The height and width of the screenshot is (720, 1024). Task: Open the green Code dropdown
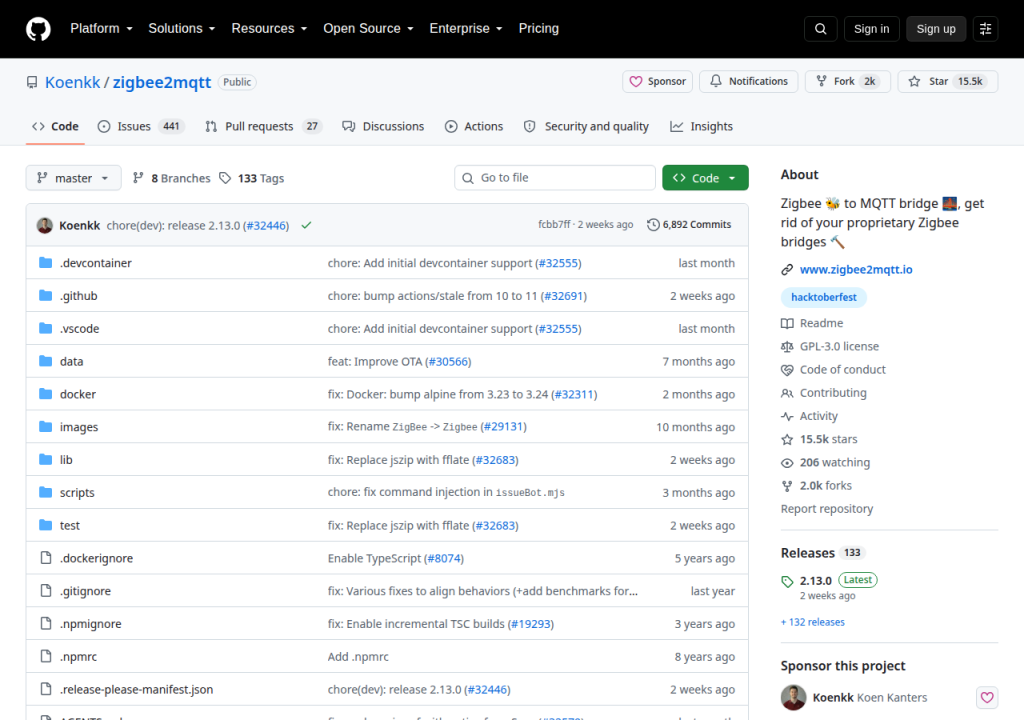pyautogui.click(x=705, y=178)
